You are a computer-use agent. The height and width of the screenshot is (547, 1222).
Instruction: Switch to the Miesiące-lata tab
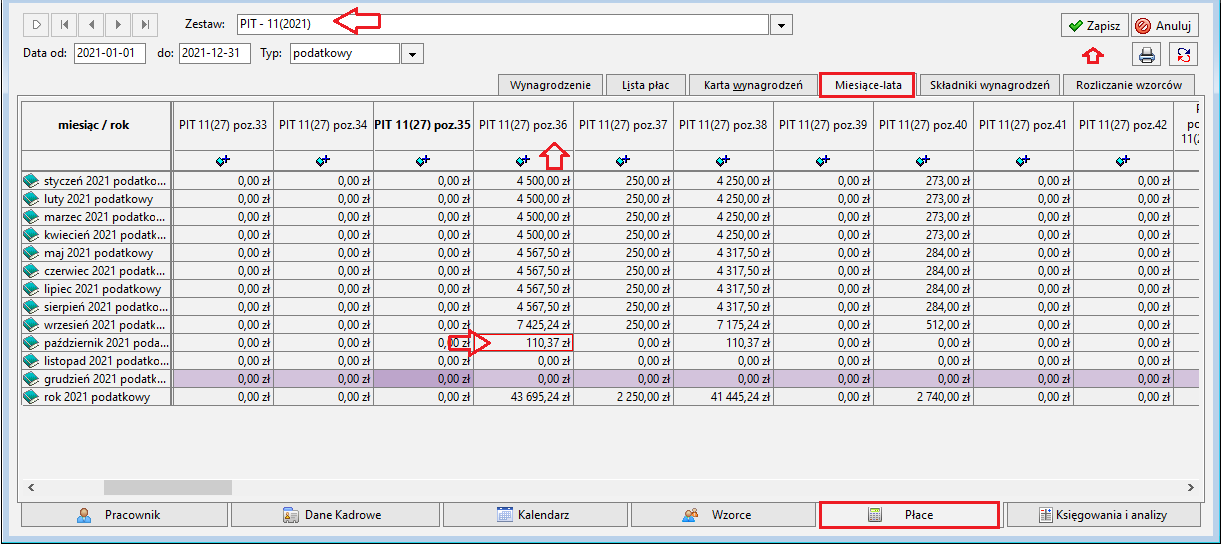pyautogui.click(x=867, y=85)
